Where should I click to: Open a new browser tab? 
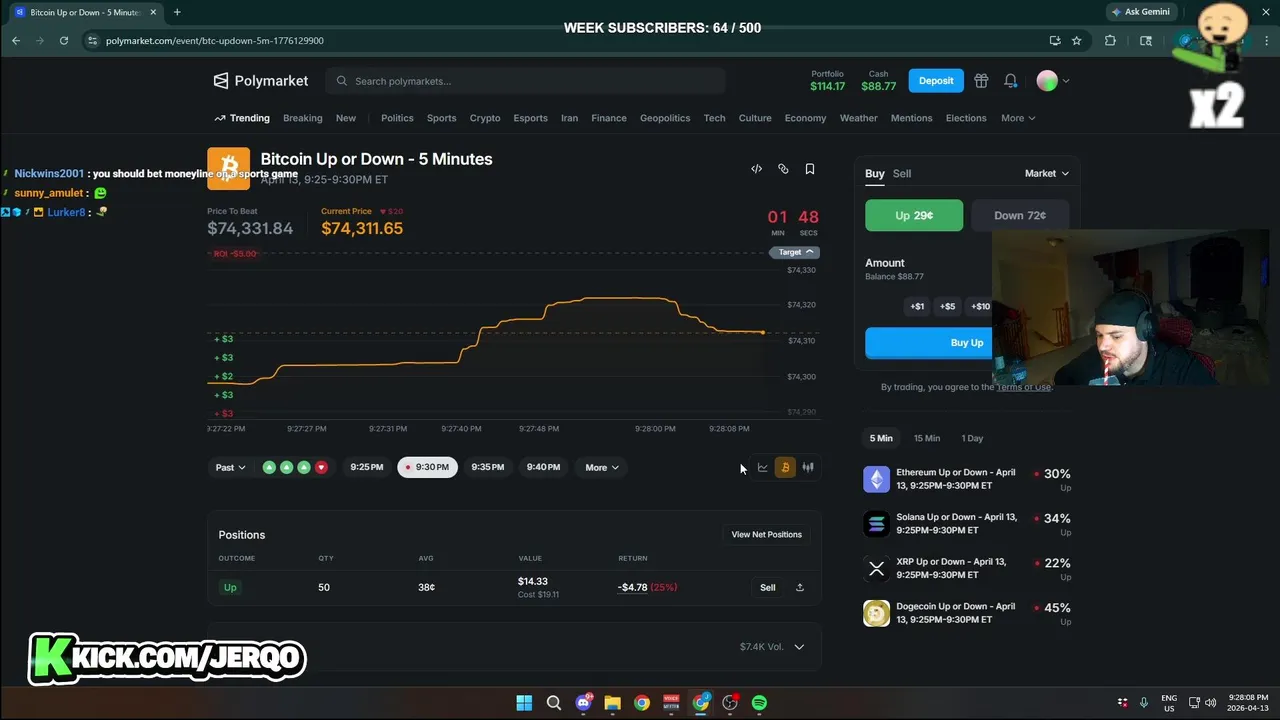click(x=177, y=12)
